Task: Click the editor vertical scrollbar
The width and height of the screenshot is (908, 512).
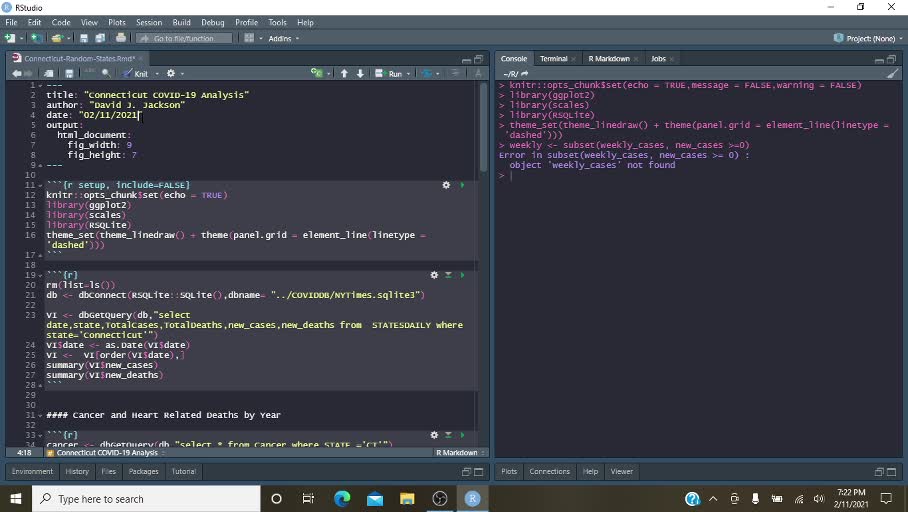Action: [x=484, y=127]
